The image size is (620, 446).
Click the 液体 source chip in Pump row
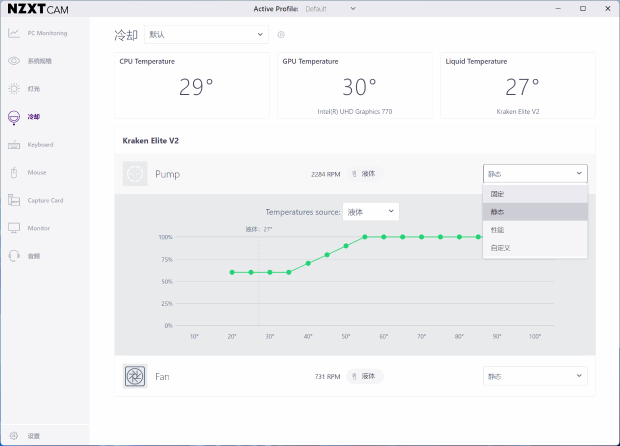click(x=364, y=174)
